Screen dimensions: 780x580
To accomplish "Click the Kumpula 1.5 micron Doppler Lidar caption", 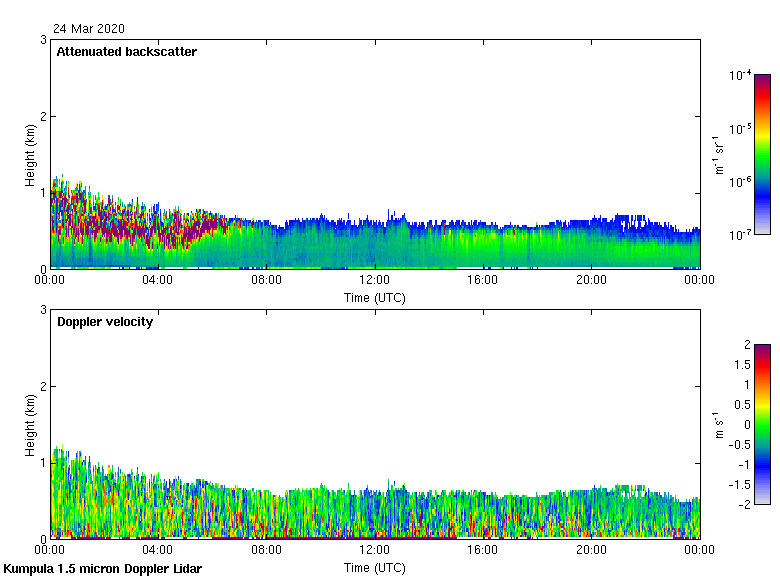I will 102,569.
